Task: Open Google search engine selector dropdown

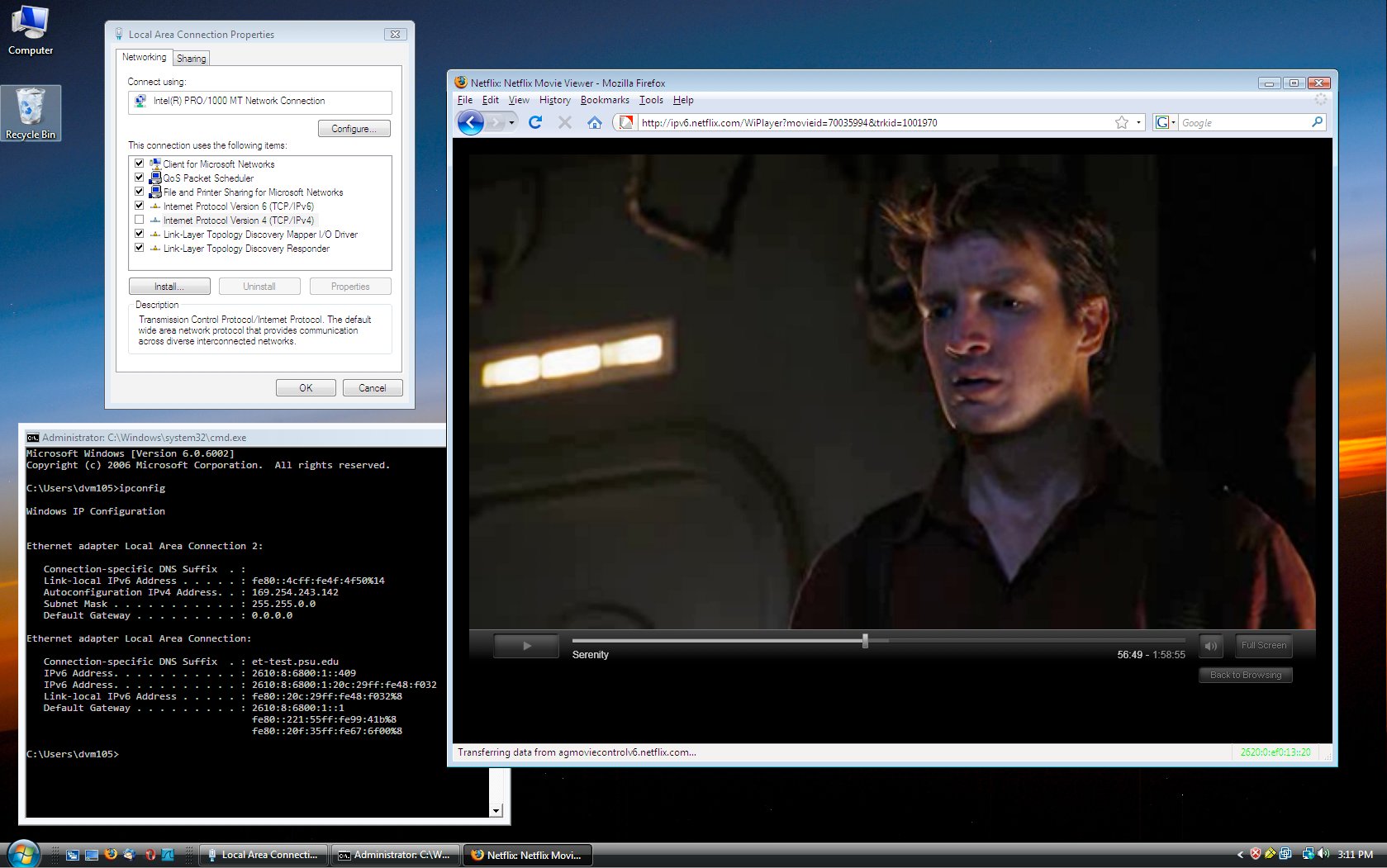Action: click(x=1165, y=122)
